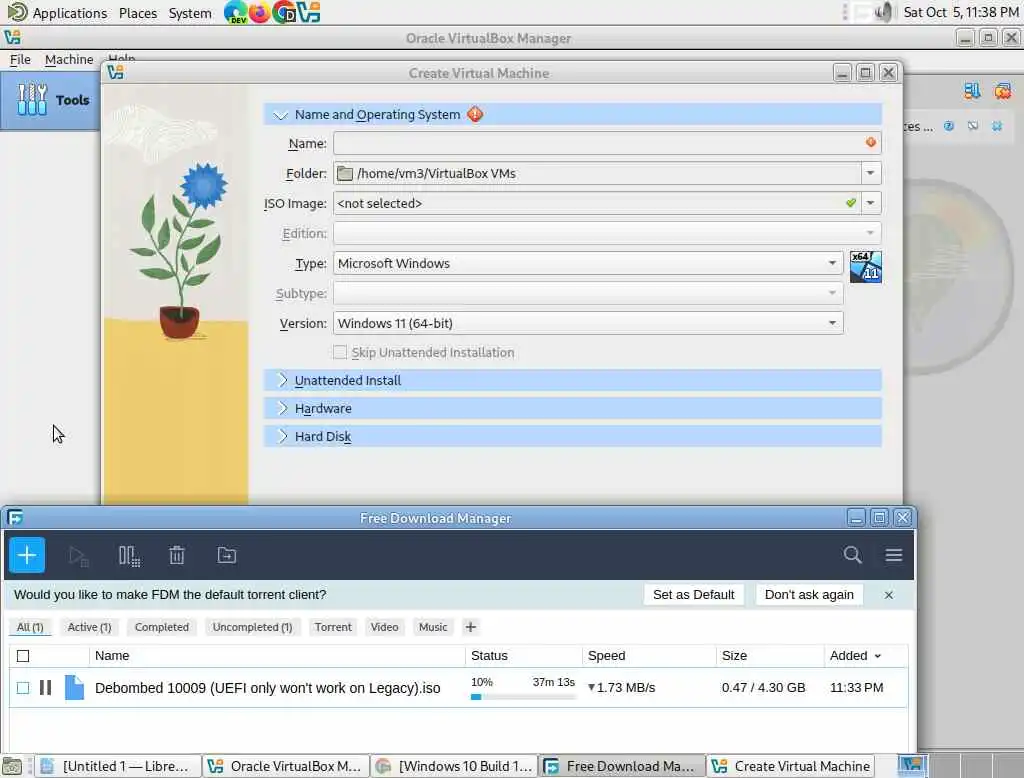
Task: Click the add download plus button in FDM
Action: coord(27,555)
